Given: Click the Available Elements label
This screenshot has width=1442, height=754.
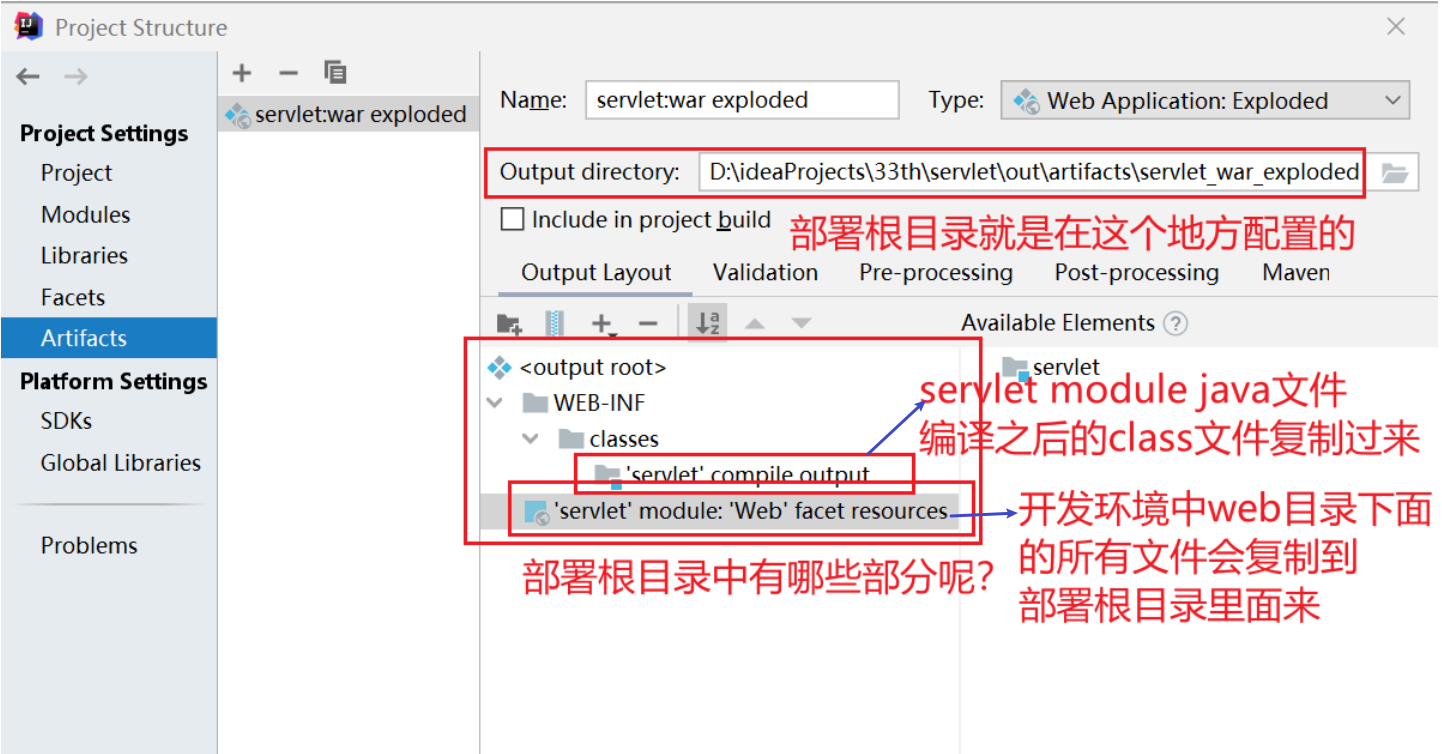Looking at the screenshot, I should click(x=1058, y=324).
